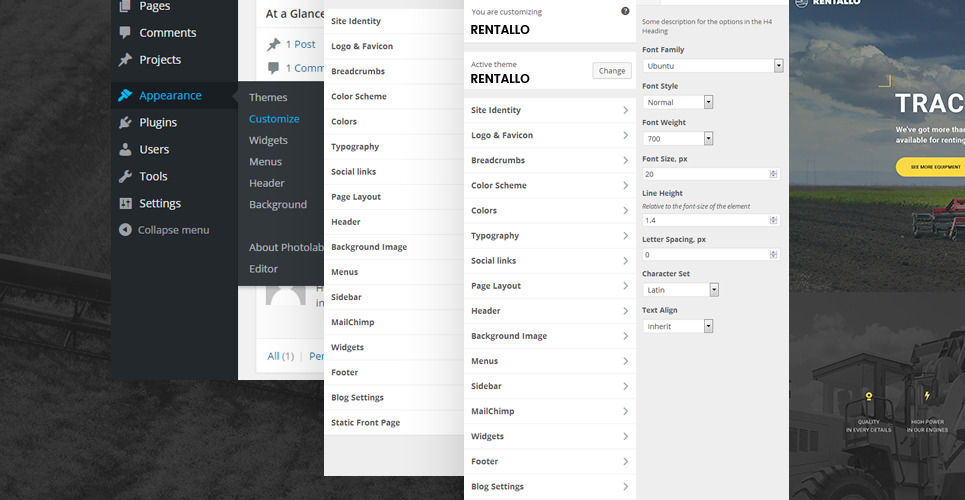The width and height of the screenshot is (965, 500).
Task: Click the Comments speech bubble icon
Action: pyautogui.click(x=125, y=33)
